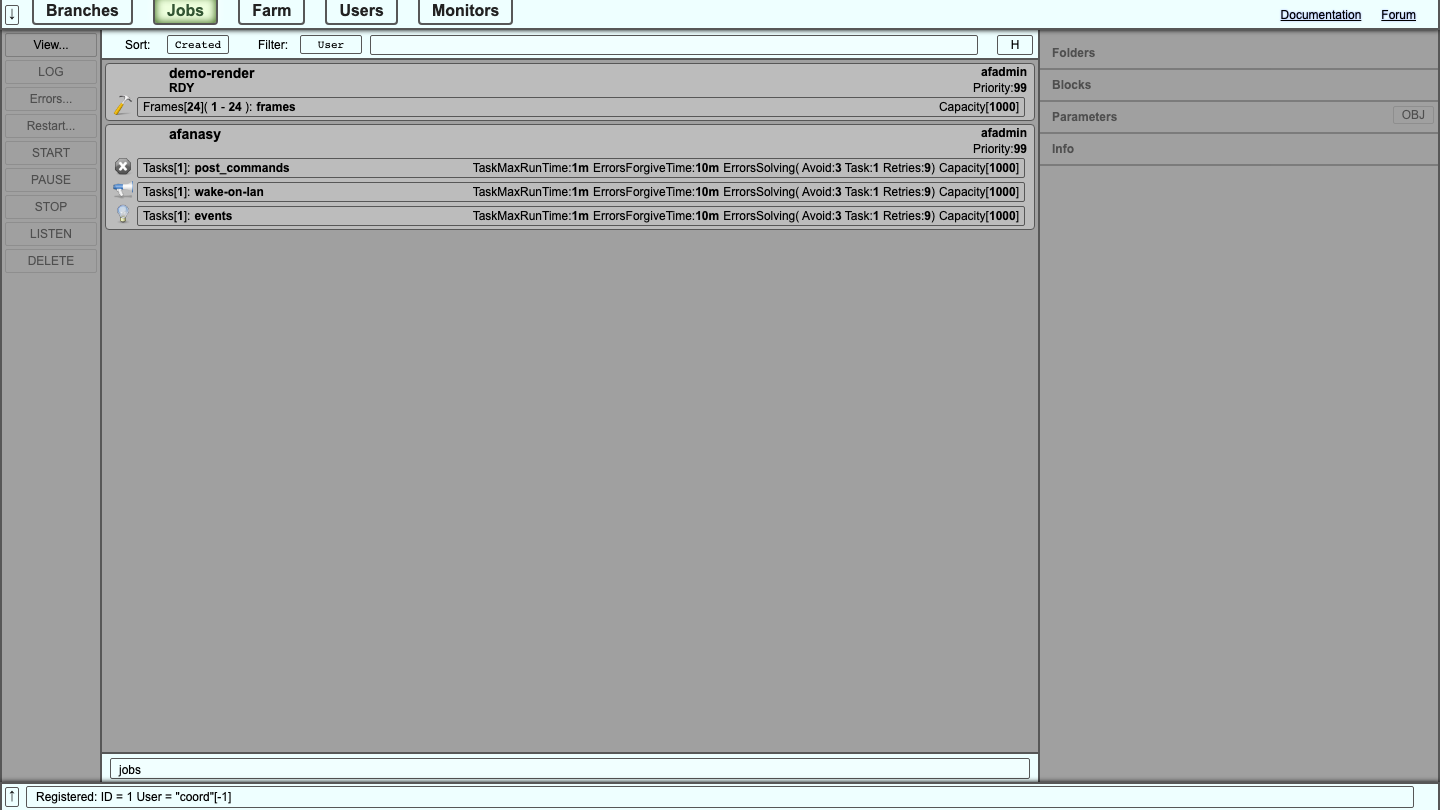
Task: Click the events block lightbulb icon
Action: (x=123, y=214)
